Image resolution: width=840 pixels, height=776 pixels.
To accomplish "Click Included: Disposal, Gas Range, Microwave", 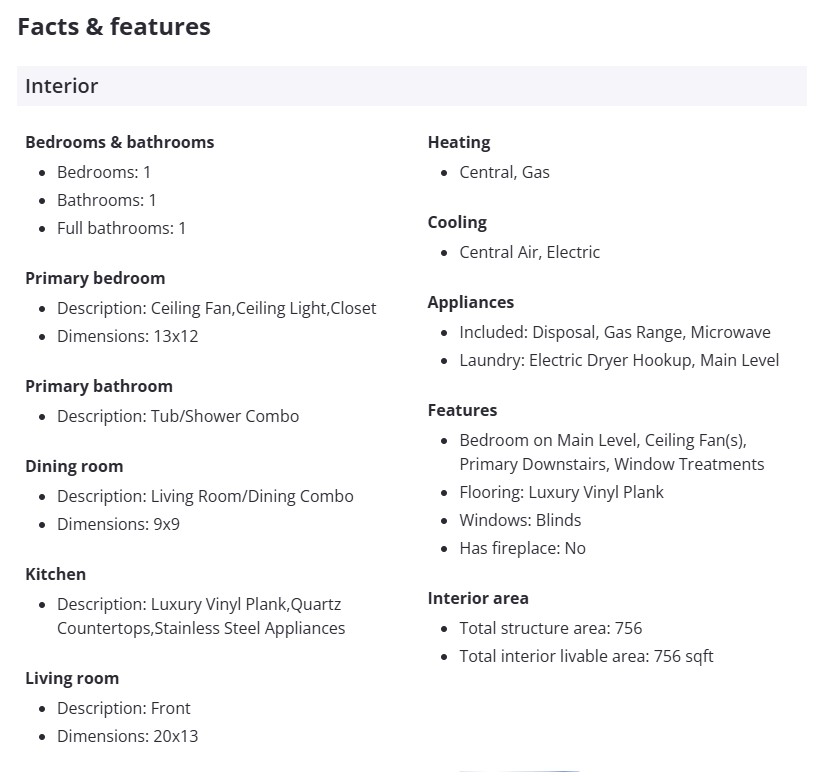I will (x=614, y=332).
